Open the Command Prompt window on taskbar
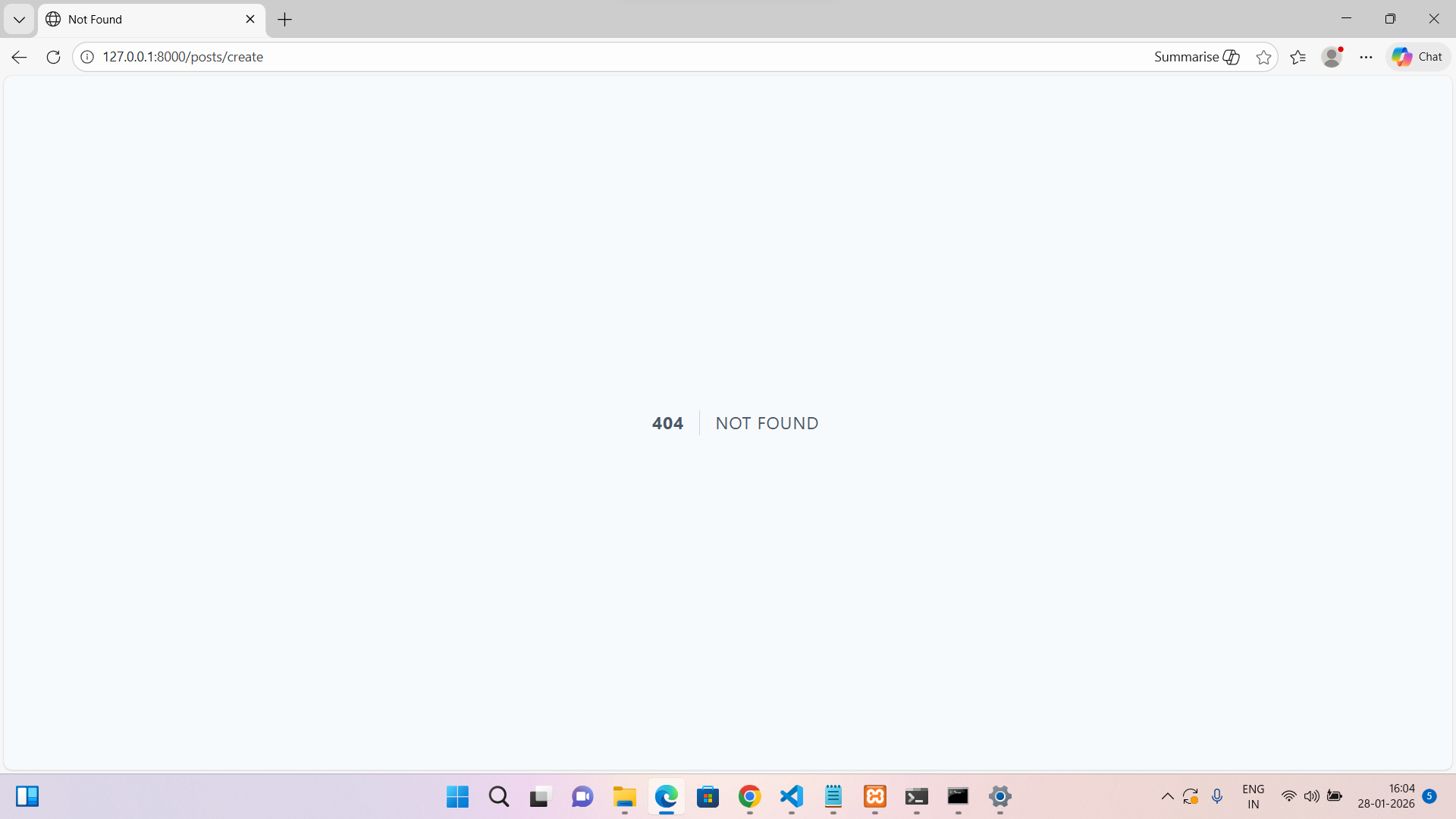This screenshot has height=819, width=1456. (x=959, y=796)
